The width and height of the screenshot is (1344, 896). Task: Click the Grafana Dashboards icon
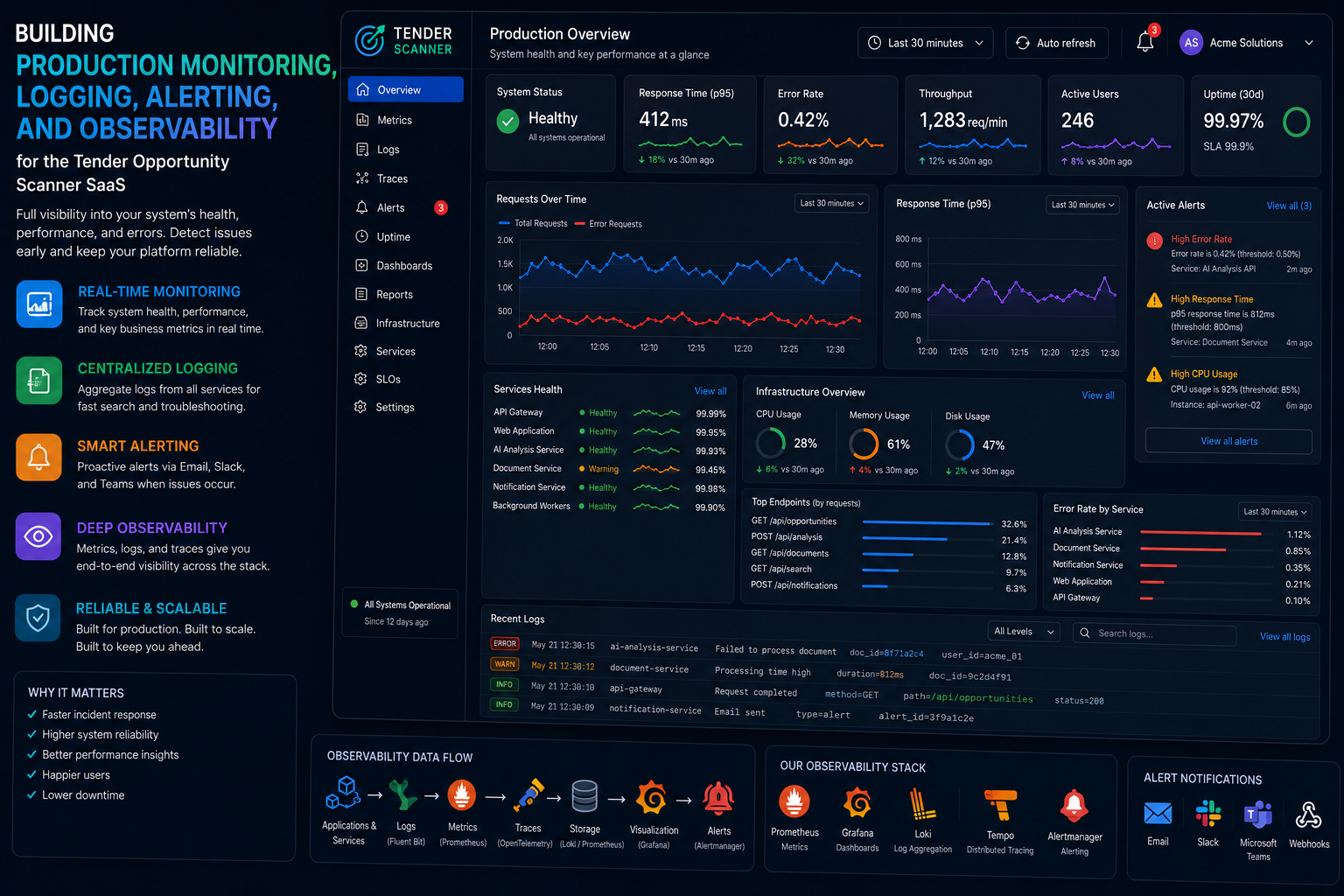857,802
